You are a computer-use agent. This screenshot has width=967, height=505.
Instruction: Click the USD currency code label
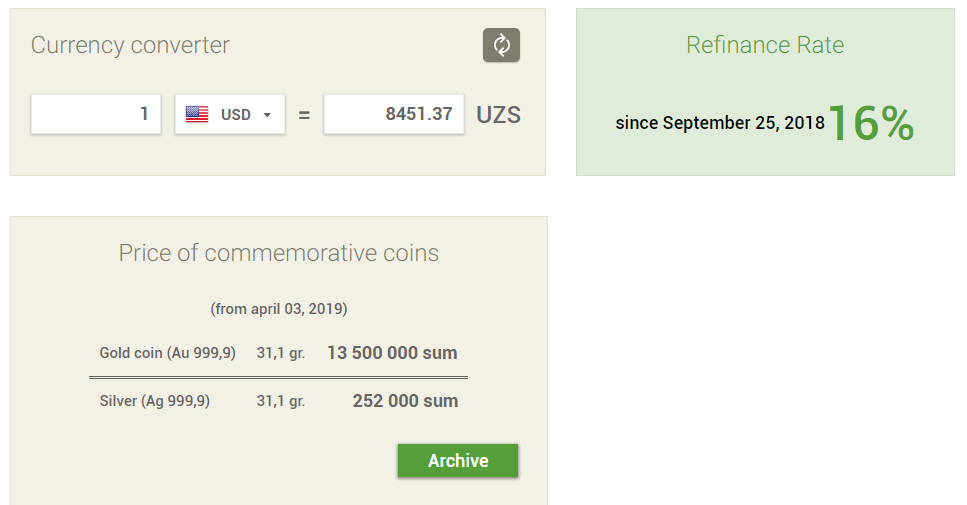pyautogui.click(x=236, y=115)
